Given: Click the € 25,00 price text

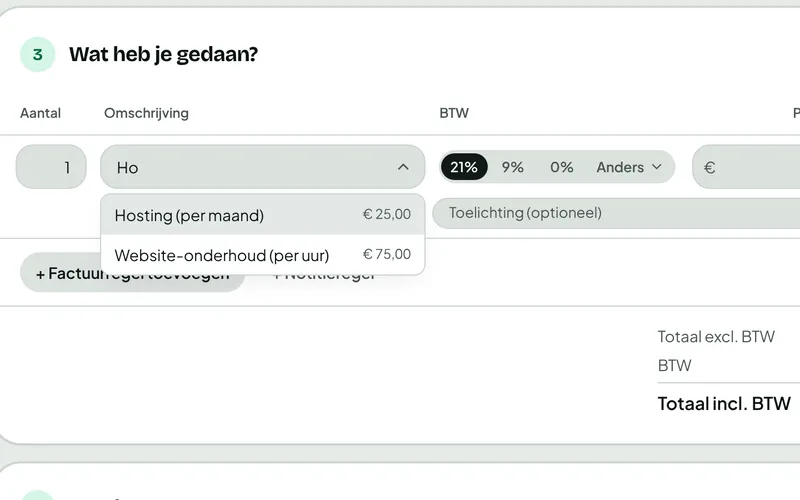Looking at the screenshot, I should click(387, 214).
